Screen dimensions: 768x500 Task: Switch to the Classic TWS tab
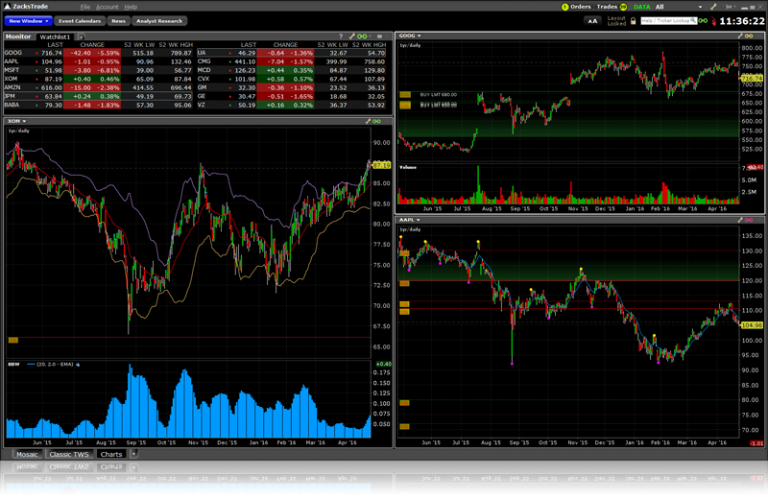pyautogui.click(x=69, y=454)
